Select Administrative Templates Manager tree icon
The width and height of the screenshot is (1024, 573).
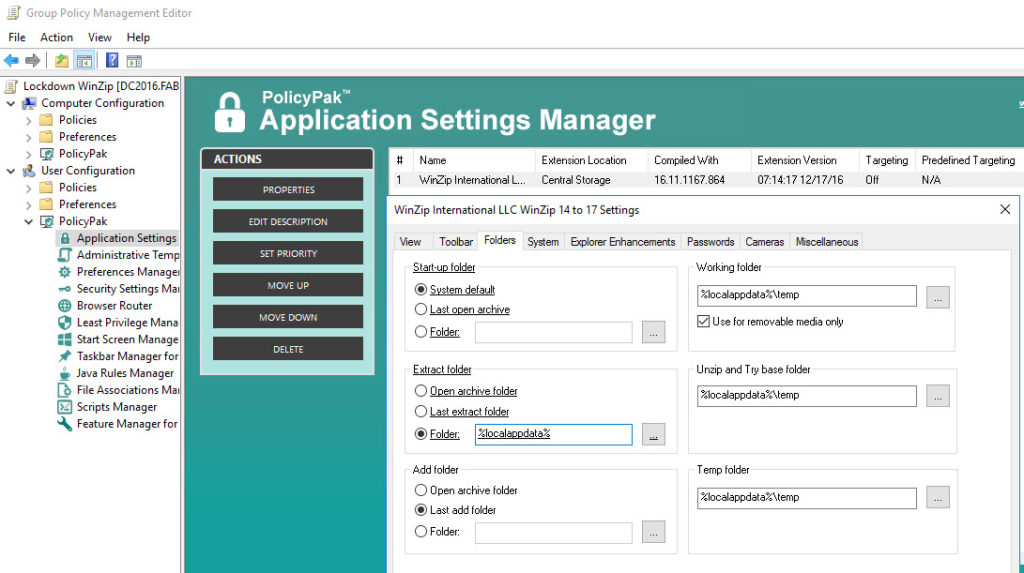pyautogui.click(x=65, y=255)
